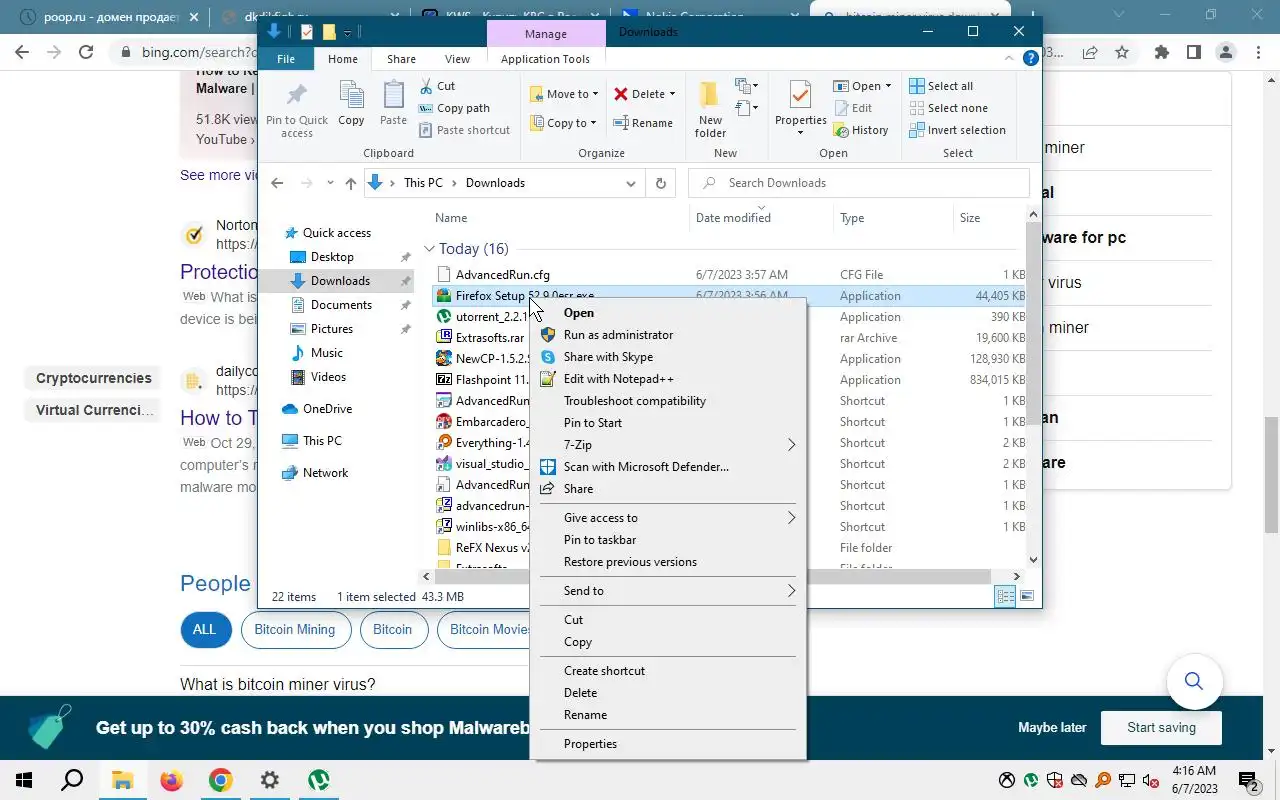Select the AdvancedRun.cfg file row
1280x800 pixels.
[x=731, y=275]
